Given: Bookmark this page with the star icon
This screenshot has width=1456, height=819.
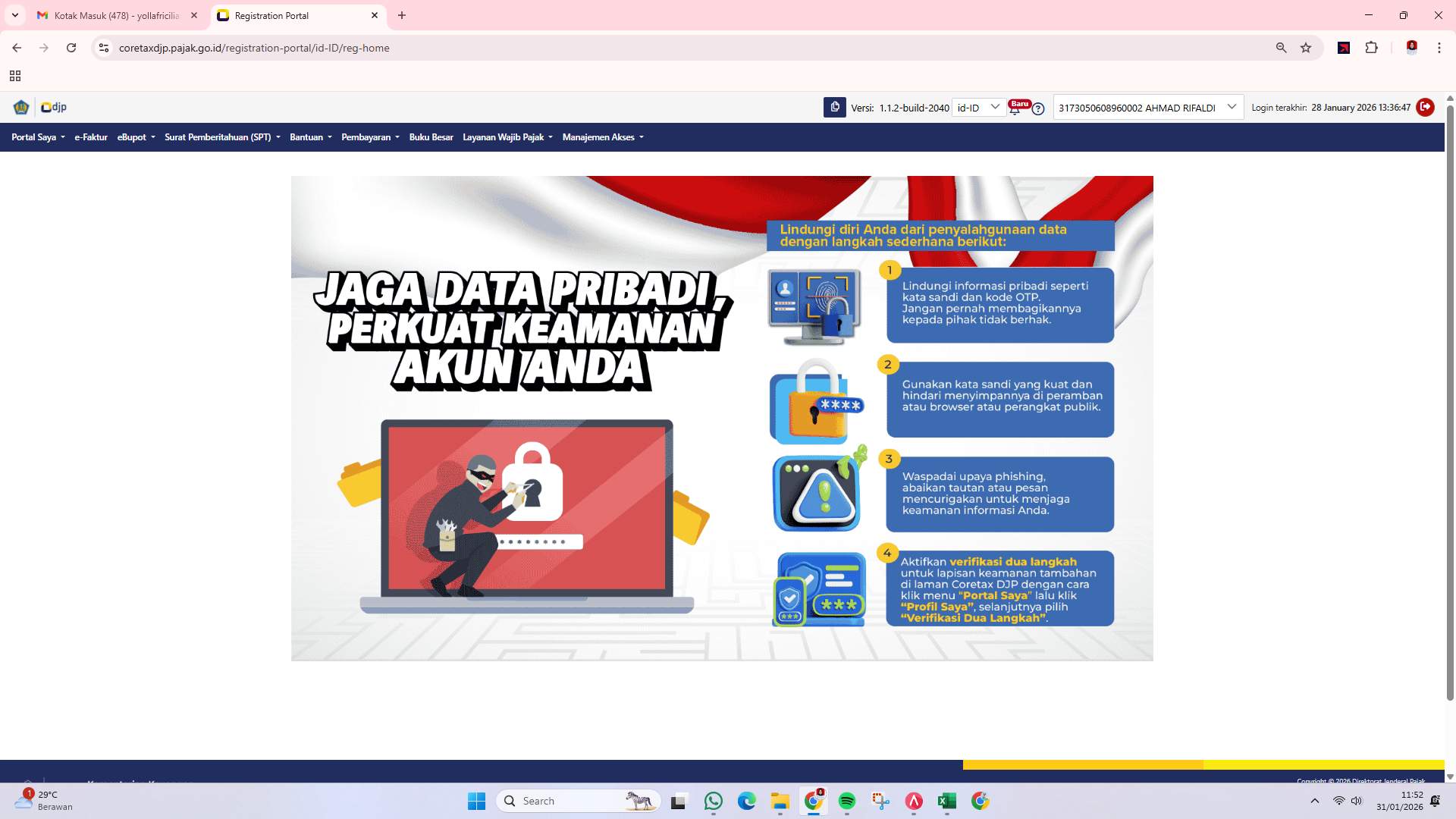Looking at the screenshot, I should [x=1306, y=47].
